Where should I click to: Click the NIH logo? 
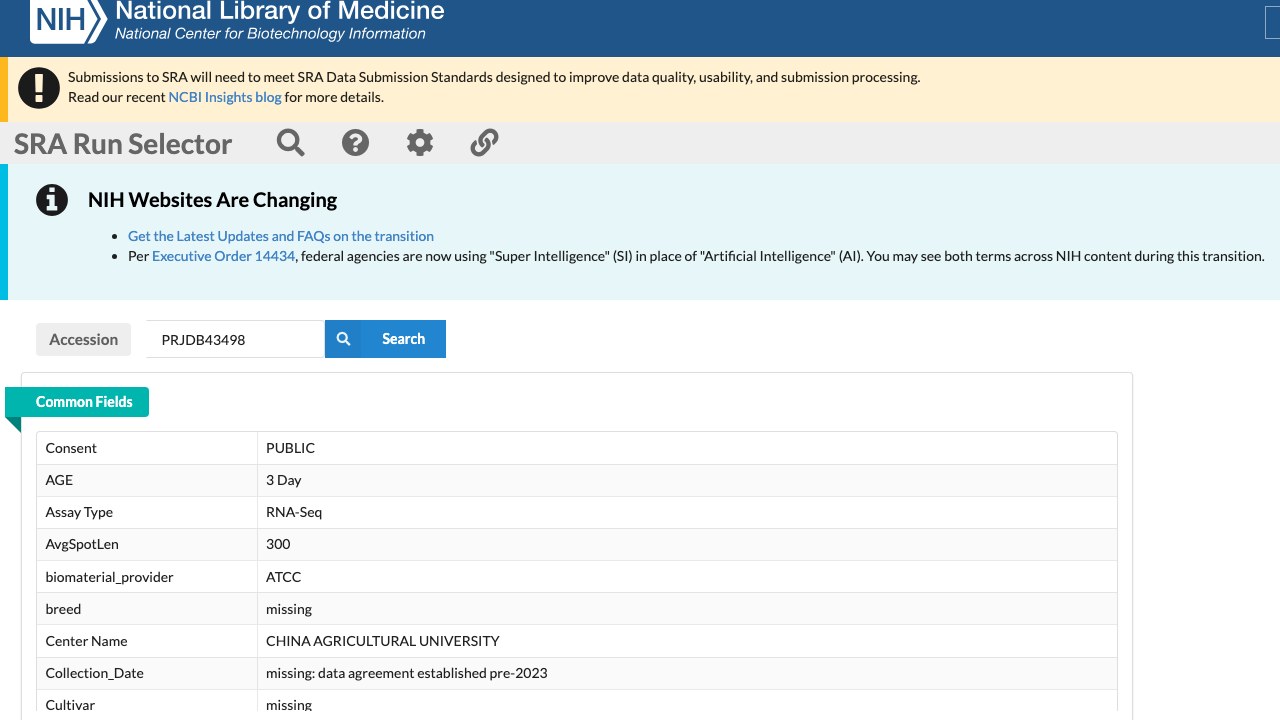click(68, 20)
